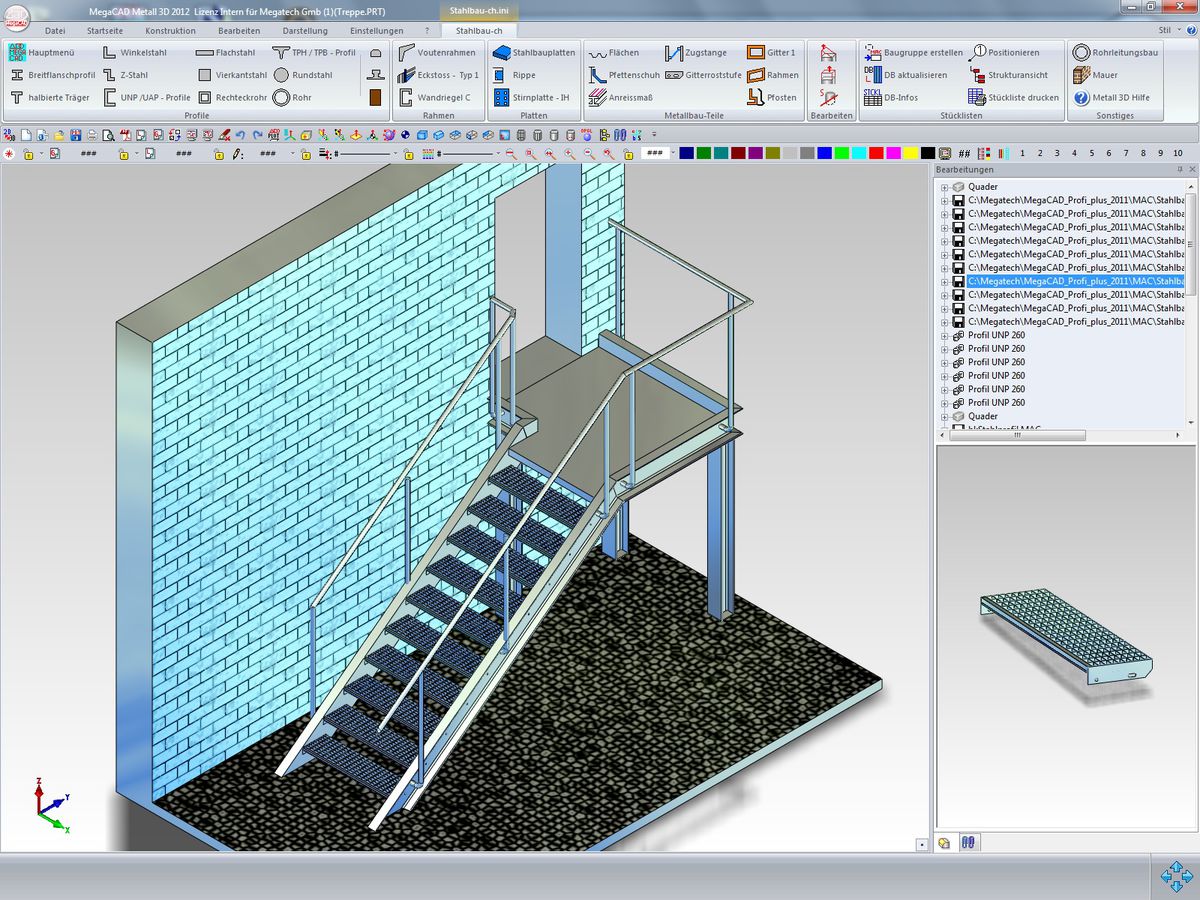Toggle the lock beside the pen attribute
This screenshot has height=900, width=1200.
pyautogui.click(x=218, y=154)
